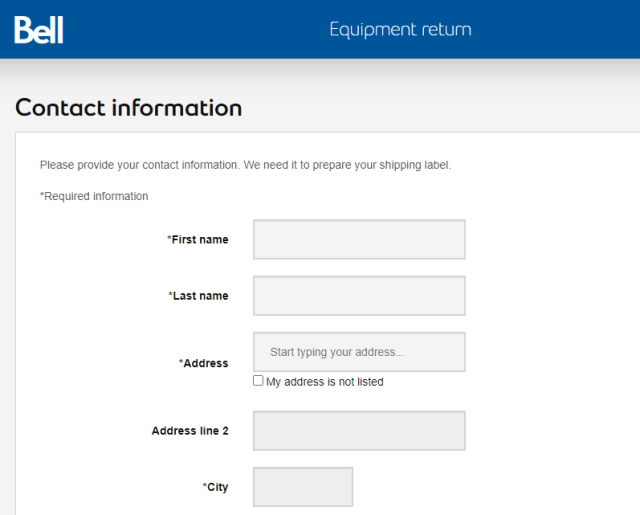640x515 pixels.
Task: Click the Equipment return header title
Action: (x=400, y=30)
